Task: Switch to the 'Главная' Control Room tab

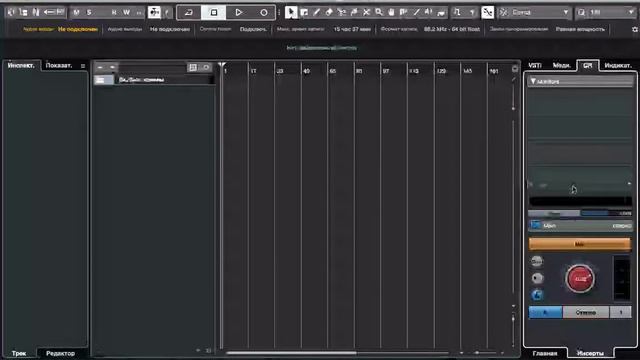Action: [x=545, y=353]
